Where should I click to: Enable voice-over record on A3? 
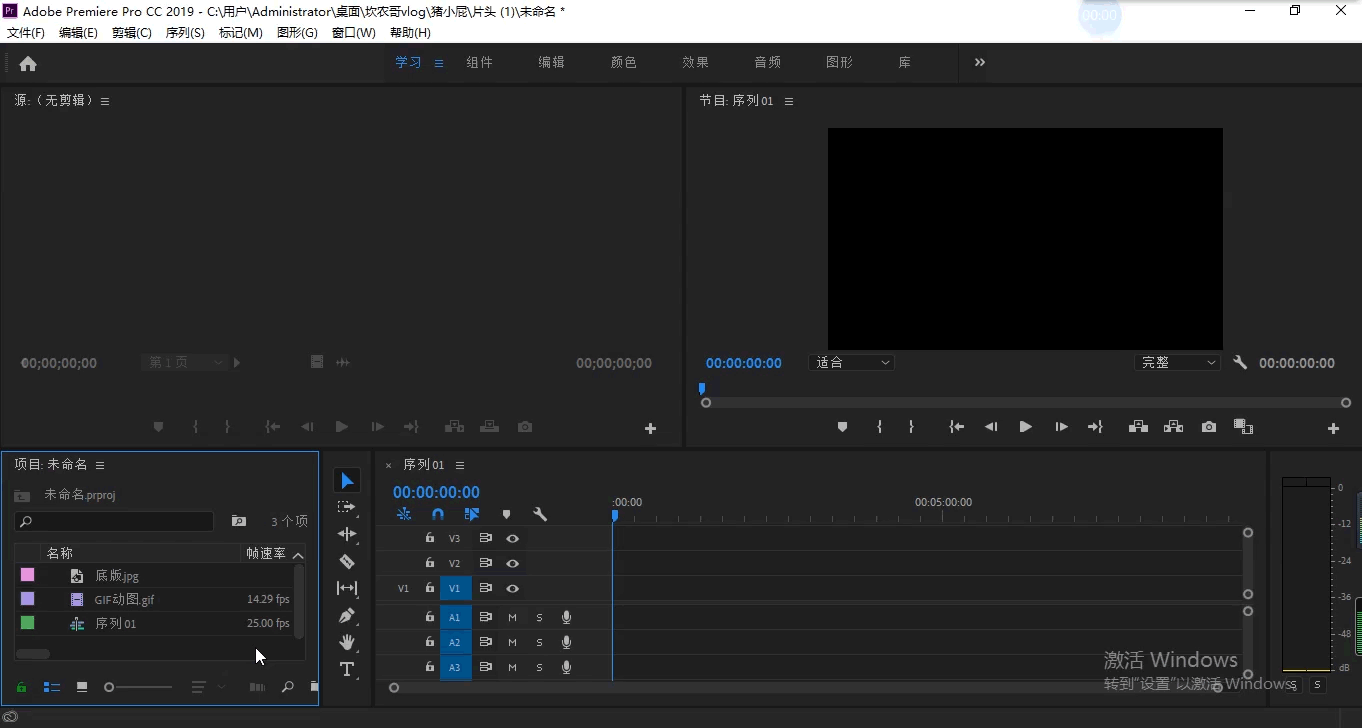point(566,667)
